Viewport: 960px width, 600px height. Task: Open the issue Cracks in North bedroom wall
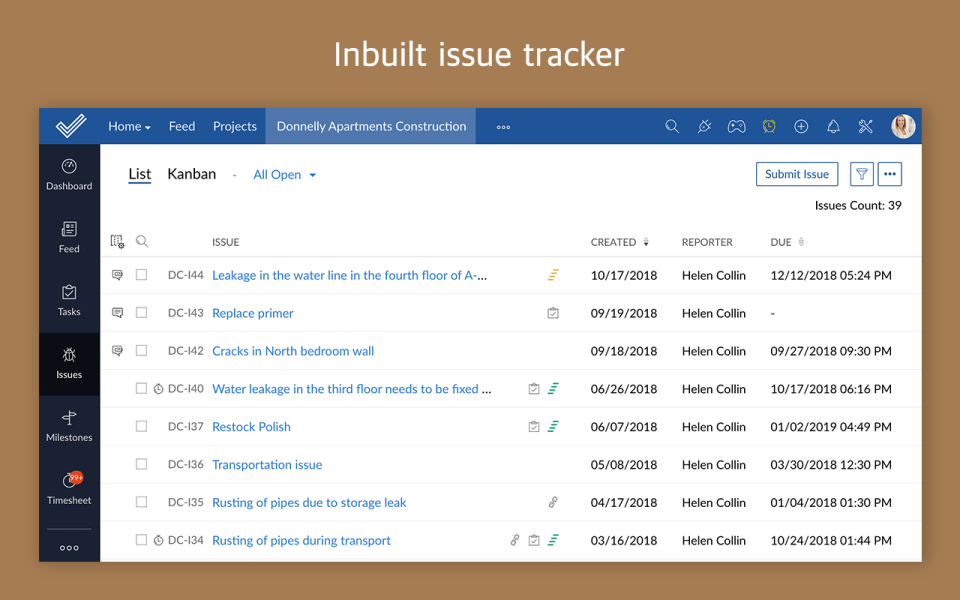pyautogui.click(x=292, y=351)
